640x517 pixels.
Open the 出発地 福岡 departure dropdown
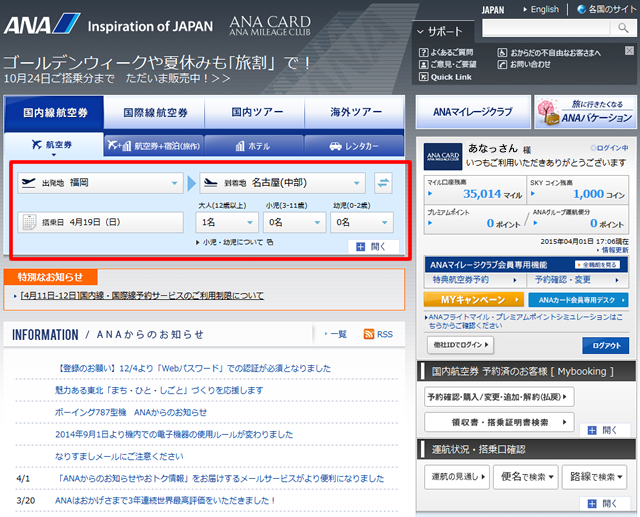(x=100, y=183)
